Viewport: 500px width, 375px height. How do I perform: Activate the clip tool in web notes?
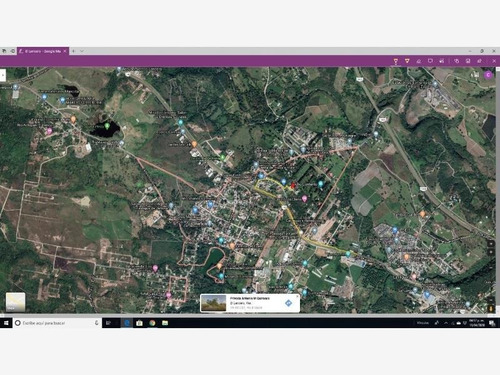(x=442, y=61)
